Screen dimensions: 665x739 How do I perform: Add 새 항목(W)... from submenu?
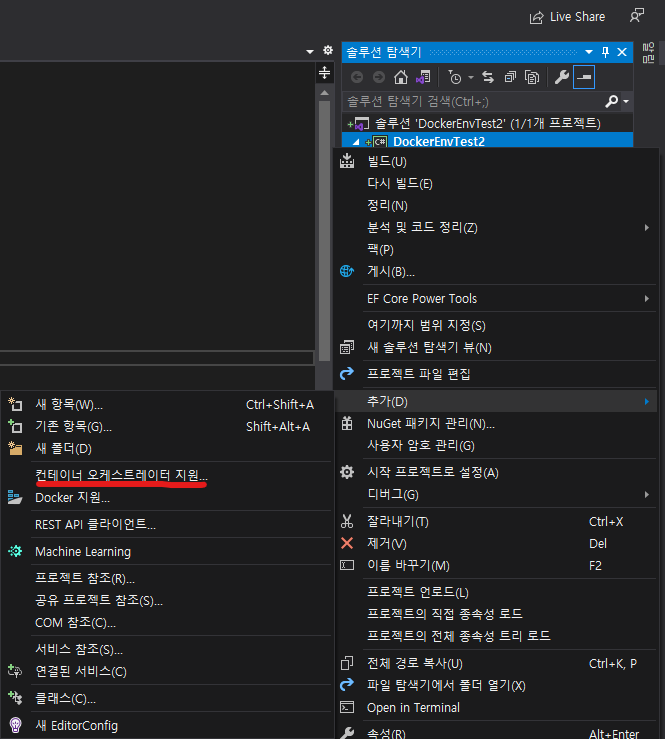(166, 404)
